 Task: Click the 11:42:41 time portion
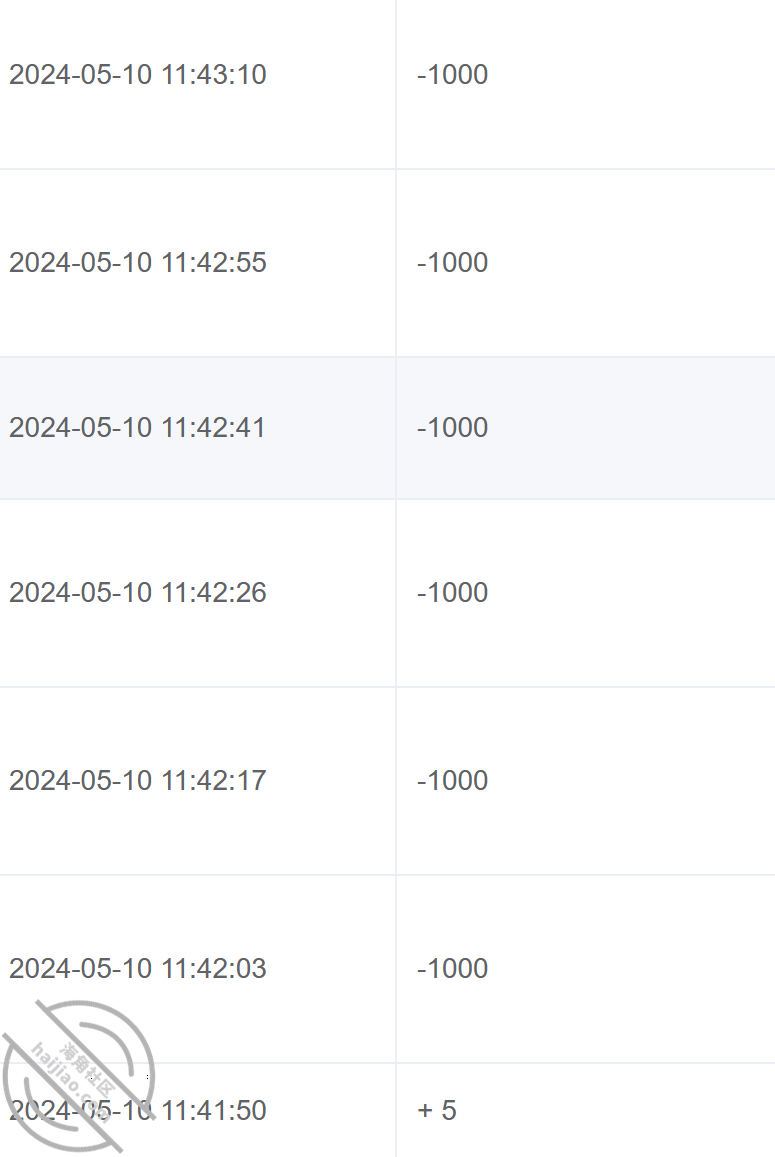(213, 428)
